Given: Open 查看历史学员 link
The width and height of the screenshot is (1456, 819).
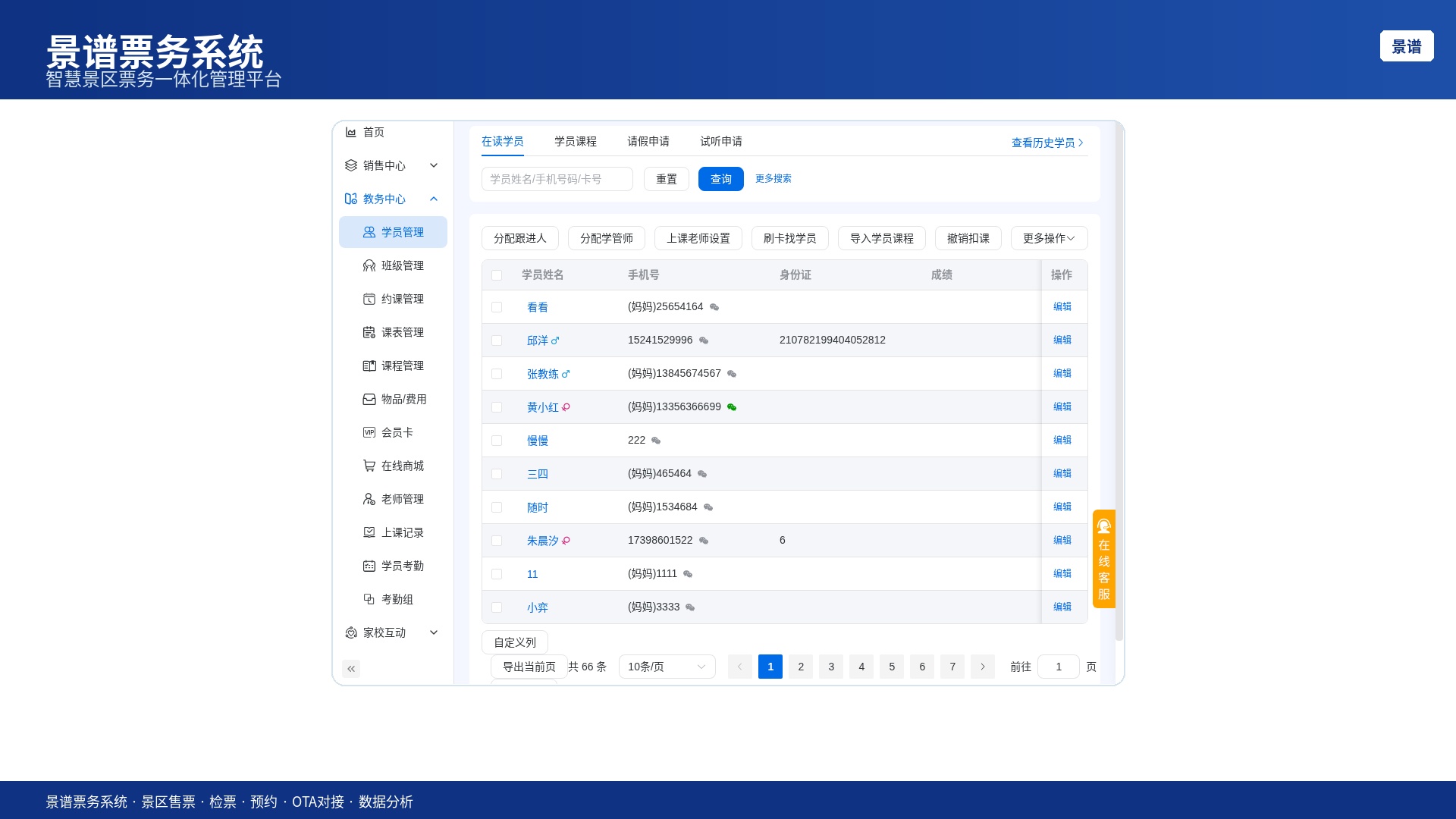Looking at the screenshot, I should pos(1047,143).
